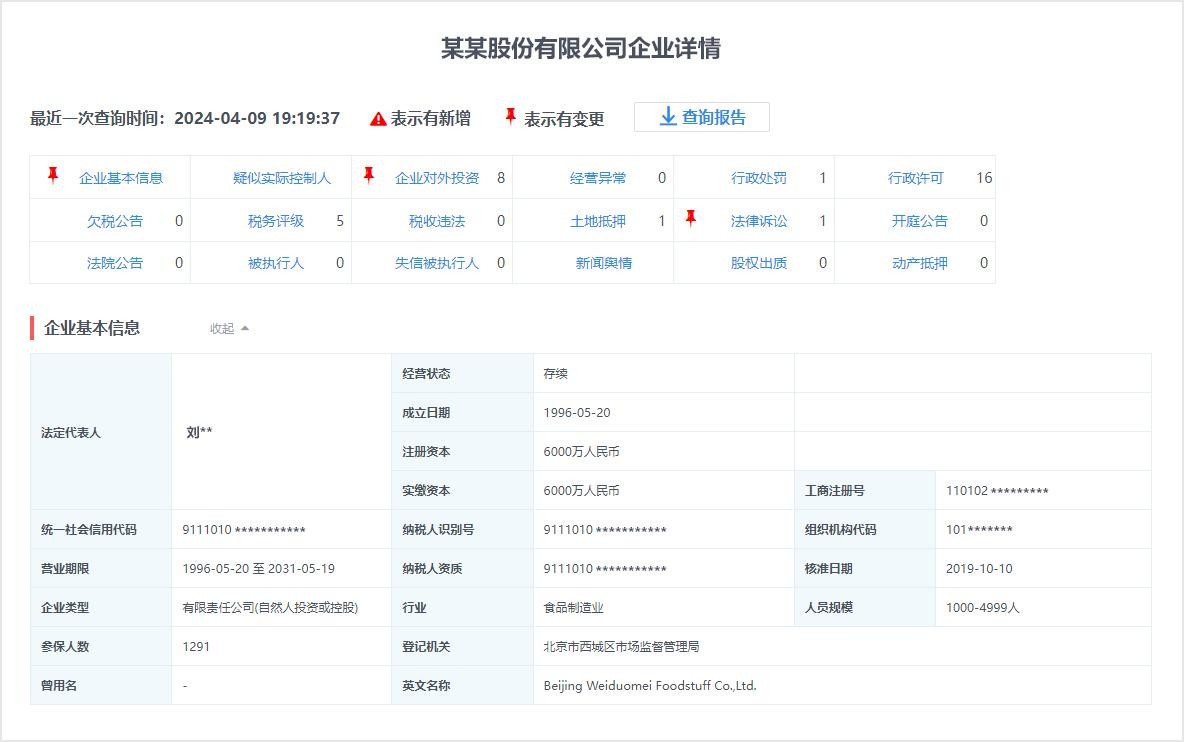The width and height of the screenshot is (1184, 742).
Task: Open the 疑似实际控制人 section
Action: pyautogui.click(x=282, y=178)
